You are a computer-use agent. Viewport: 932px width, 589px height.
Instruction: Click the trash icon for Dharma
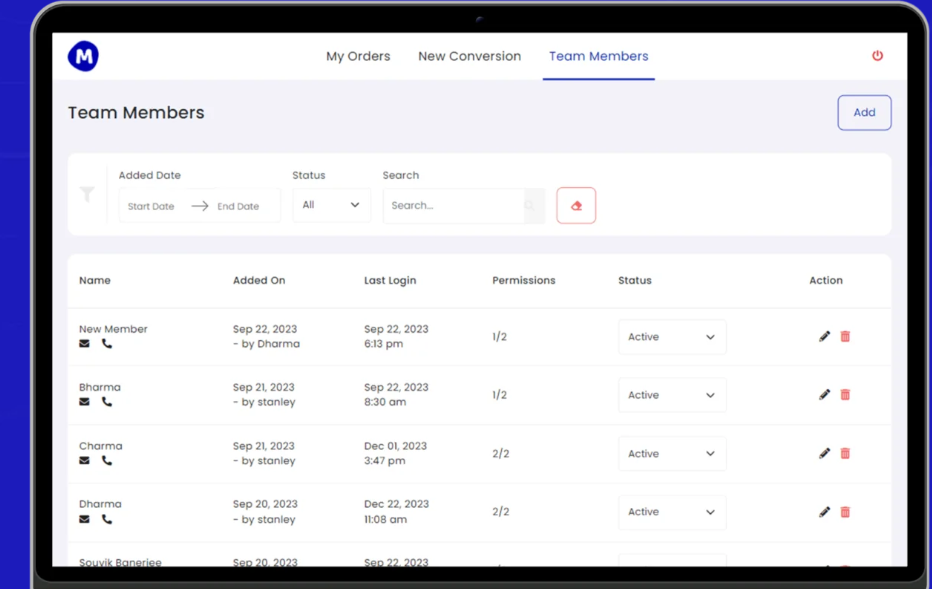(x=845, y=512)
